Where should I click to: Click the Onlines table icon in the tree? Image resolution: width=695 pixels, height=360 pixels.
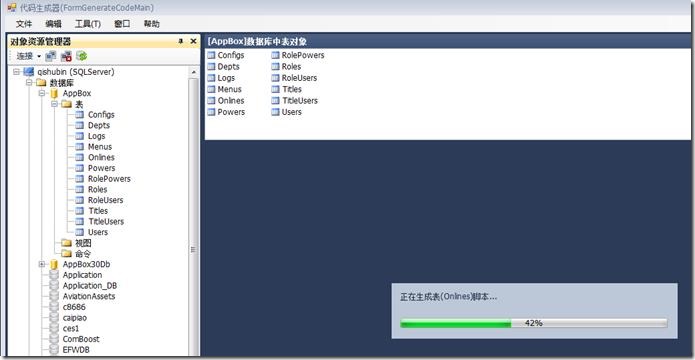tap(79, 157)
